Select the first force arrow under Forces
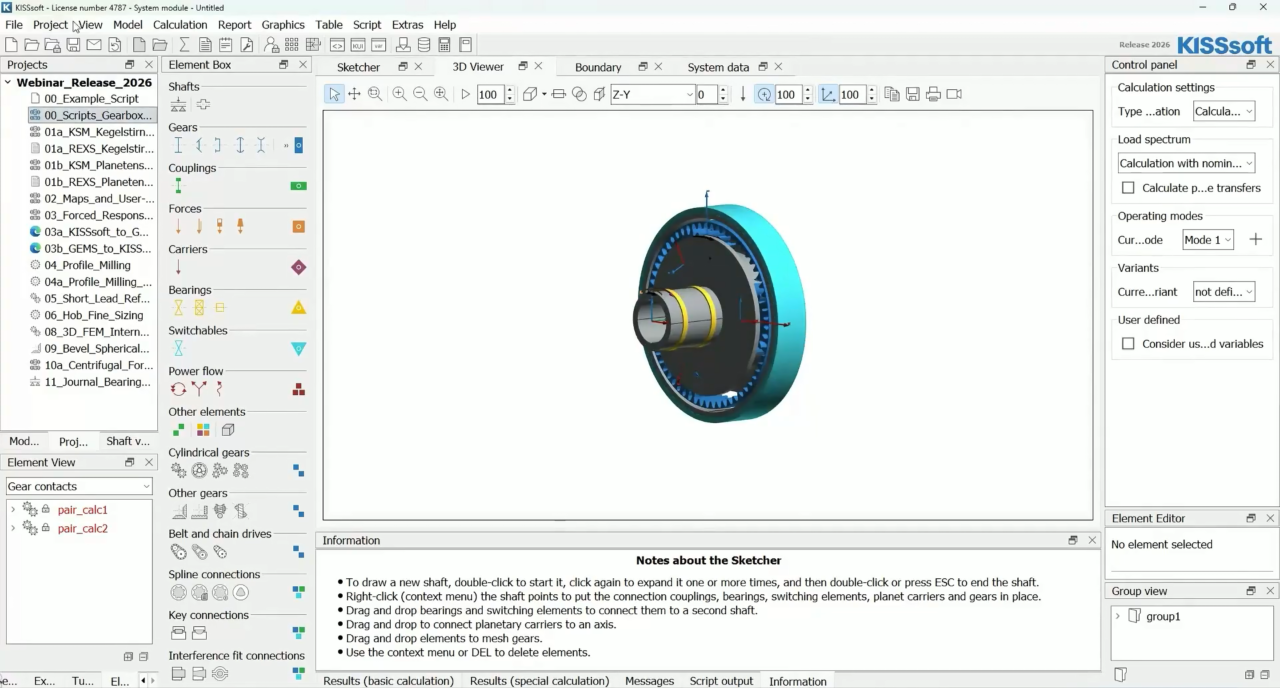The height and width of the screenshot is (688, 1280). pos(178,227)
